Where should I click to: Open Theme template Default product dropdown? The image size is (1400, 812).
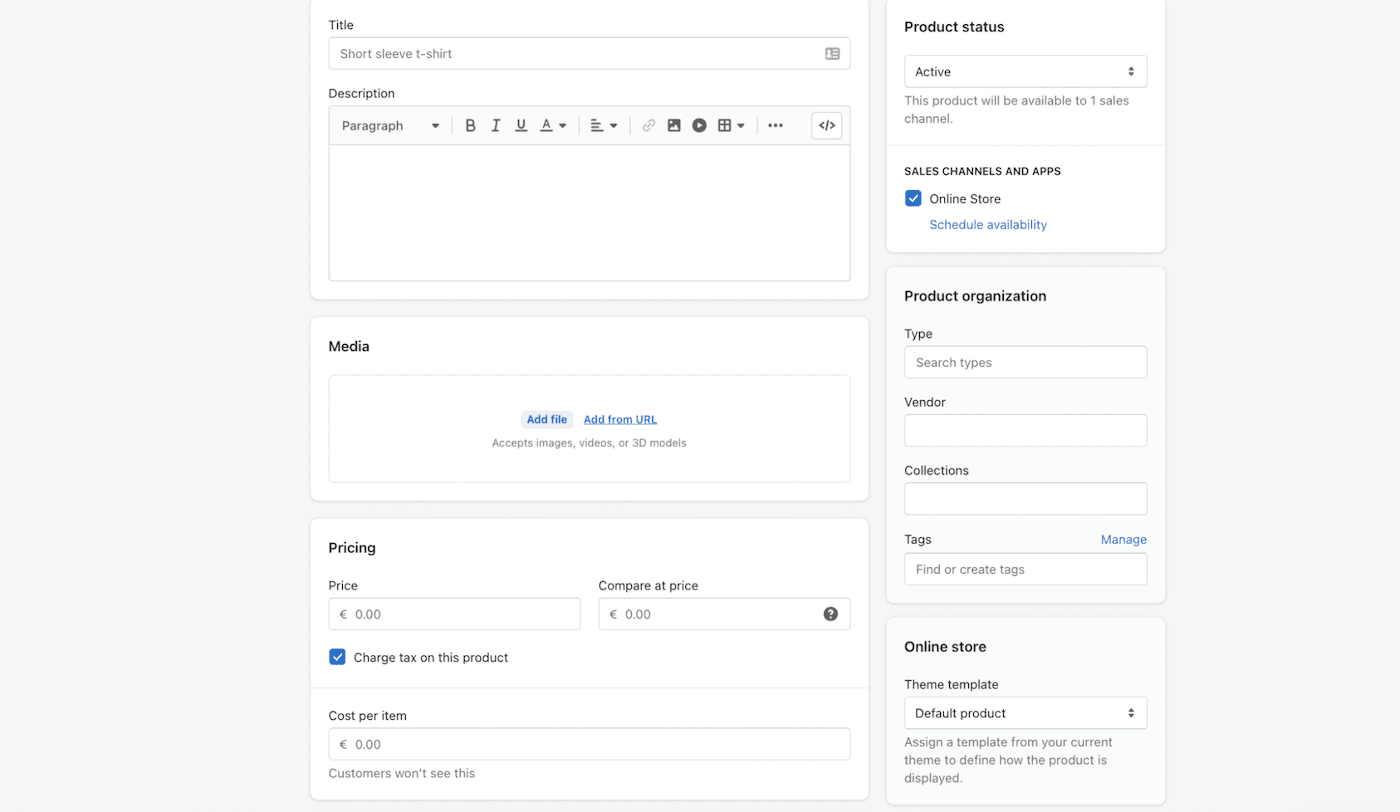[1025, 713]
